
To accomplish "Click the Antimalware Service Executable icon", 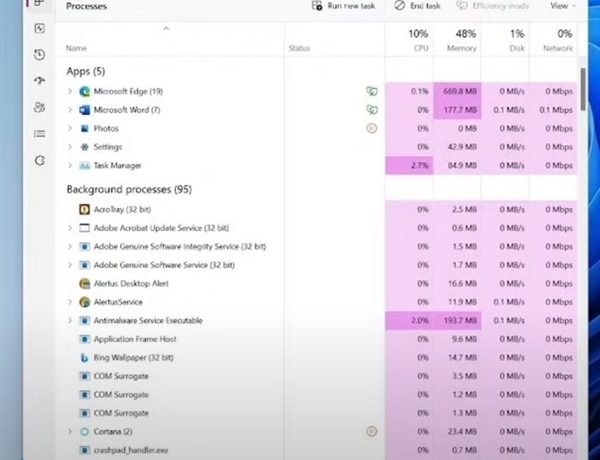I will [84, 321].
